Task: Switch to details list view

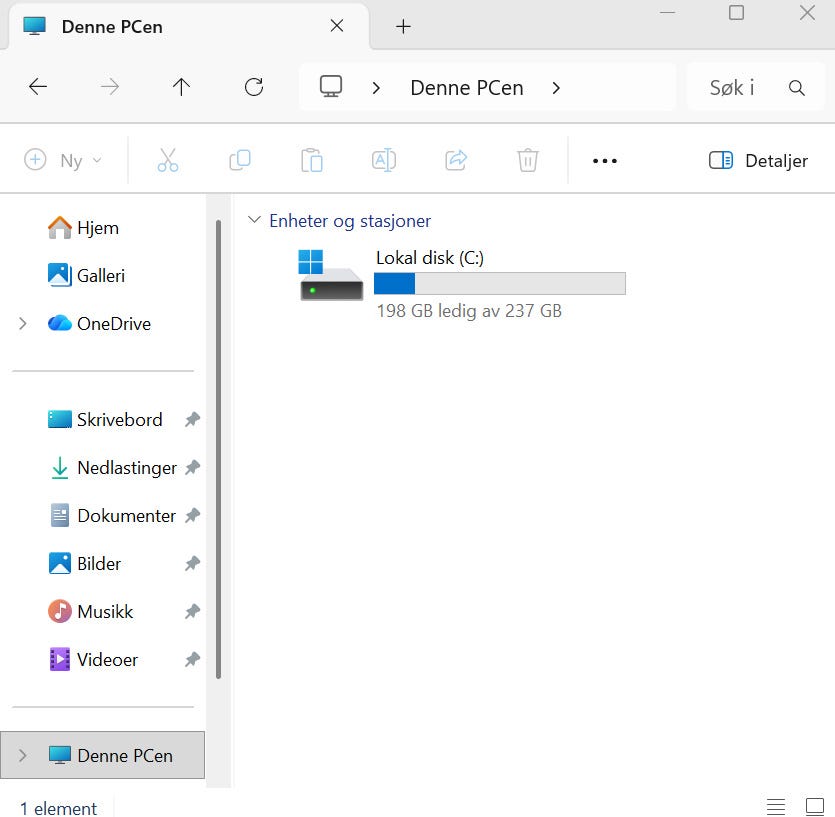Action: [776, 807]
